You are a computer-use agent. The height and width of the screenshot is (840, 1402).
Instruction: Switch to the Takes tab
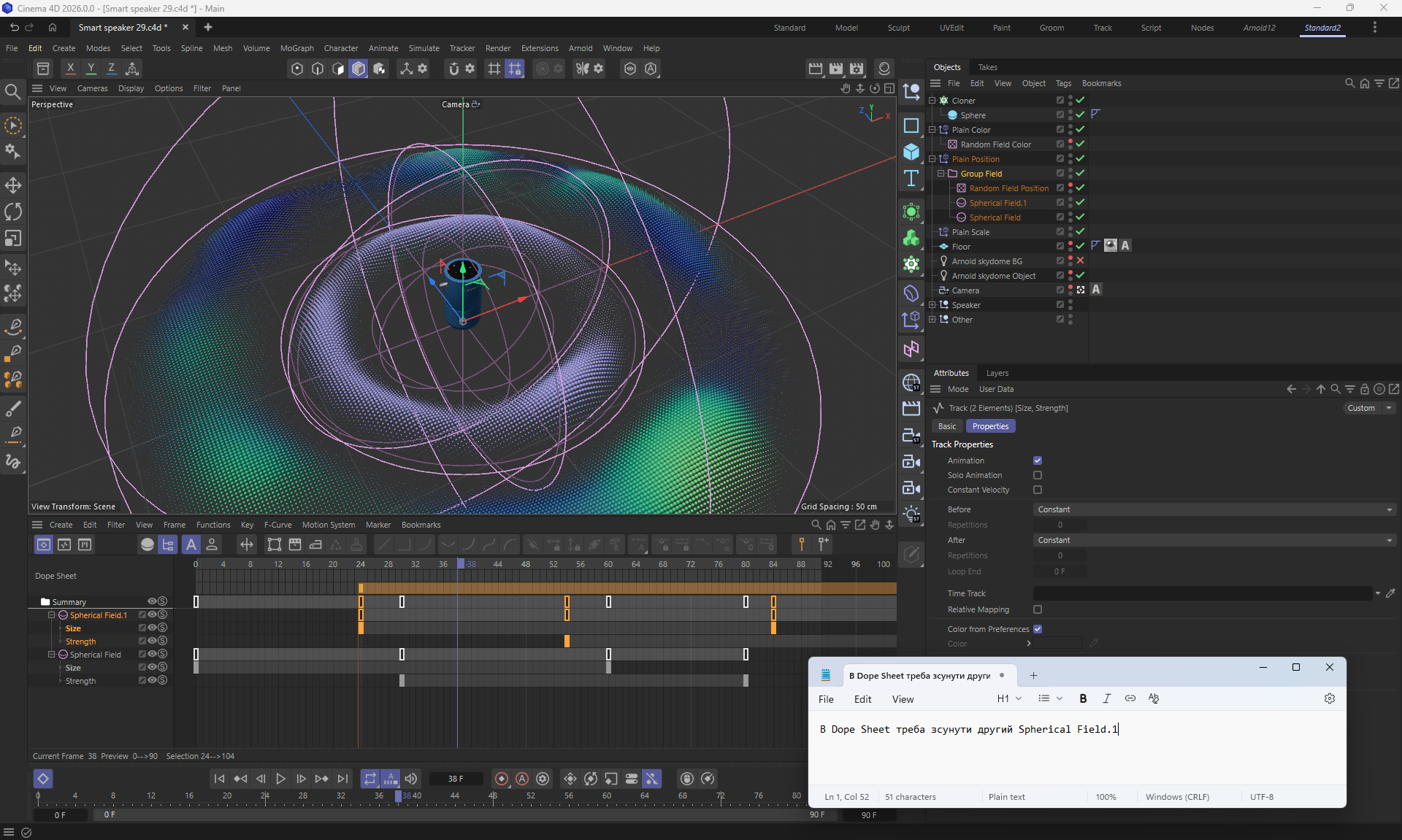987,67
